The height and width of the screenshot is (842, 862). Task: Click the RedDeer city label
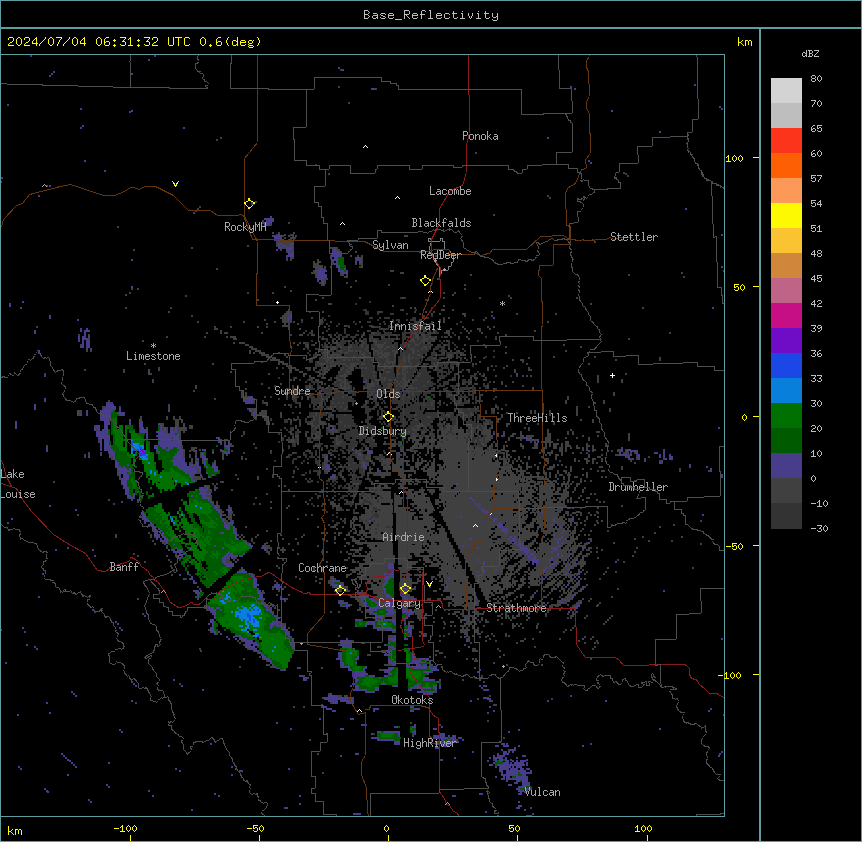(440, 255)
